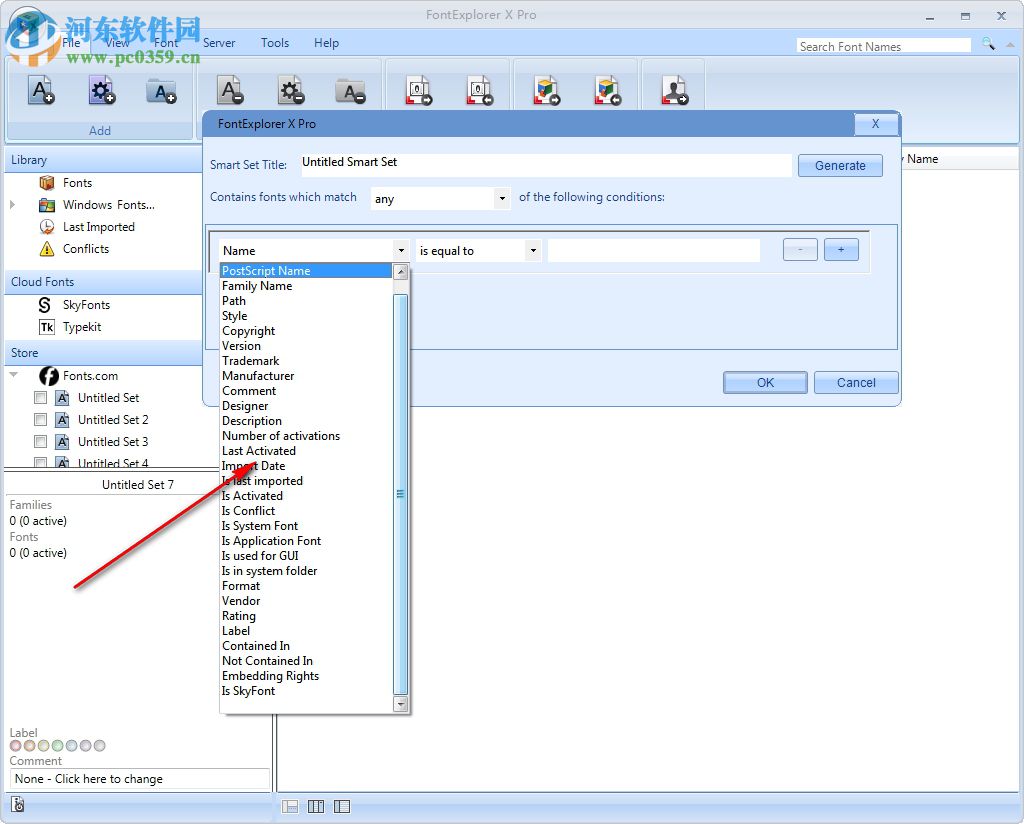Open the Server menu
1024x824 pixels.
point(219,43)
